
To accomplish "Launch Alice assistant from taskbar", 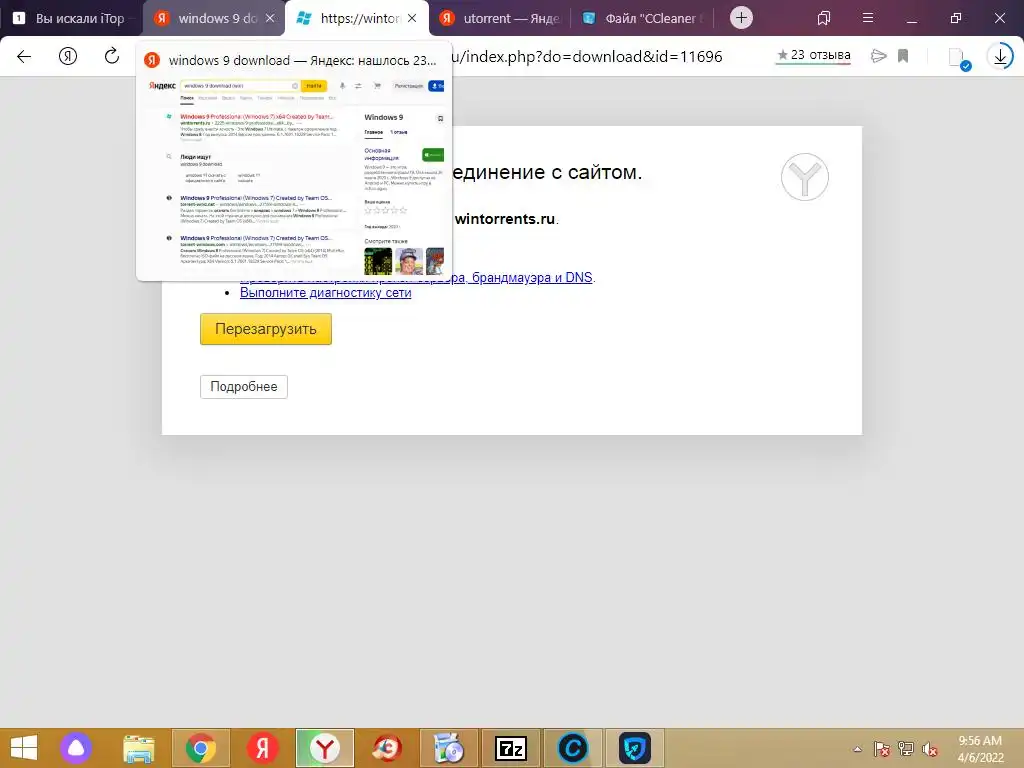I will [76, 748].
